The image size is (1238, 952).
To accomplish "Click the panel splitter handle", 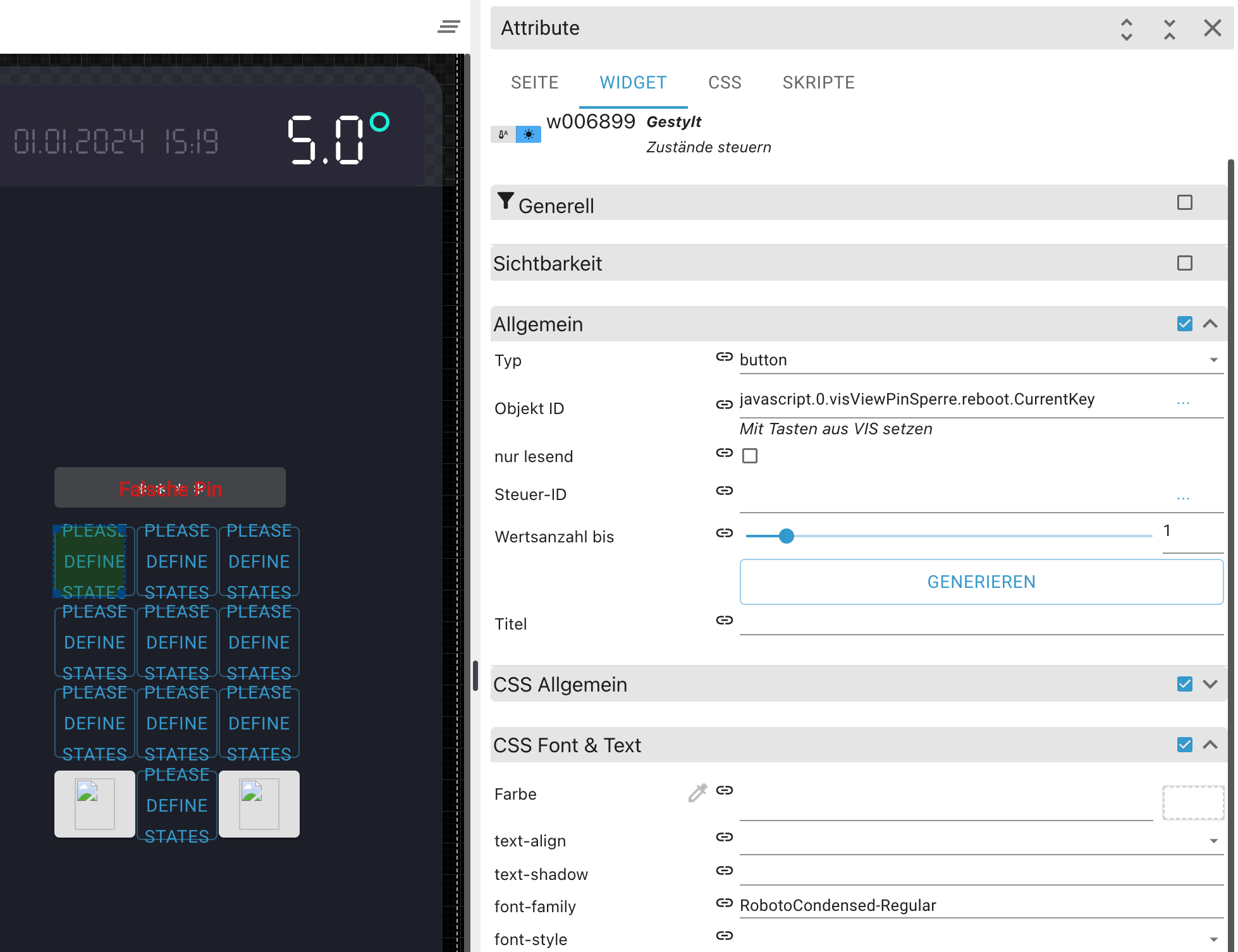I will [x=475, y=676].
